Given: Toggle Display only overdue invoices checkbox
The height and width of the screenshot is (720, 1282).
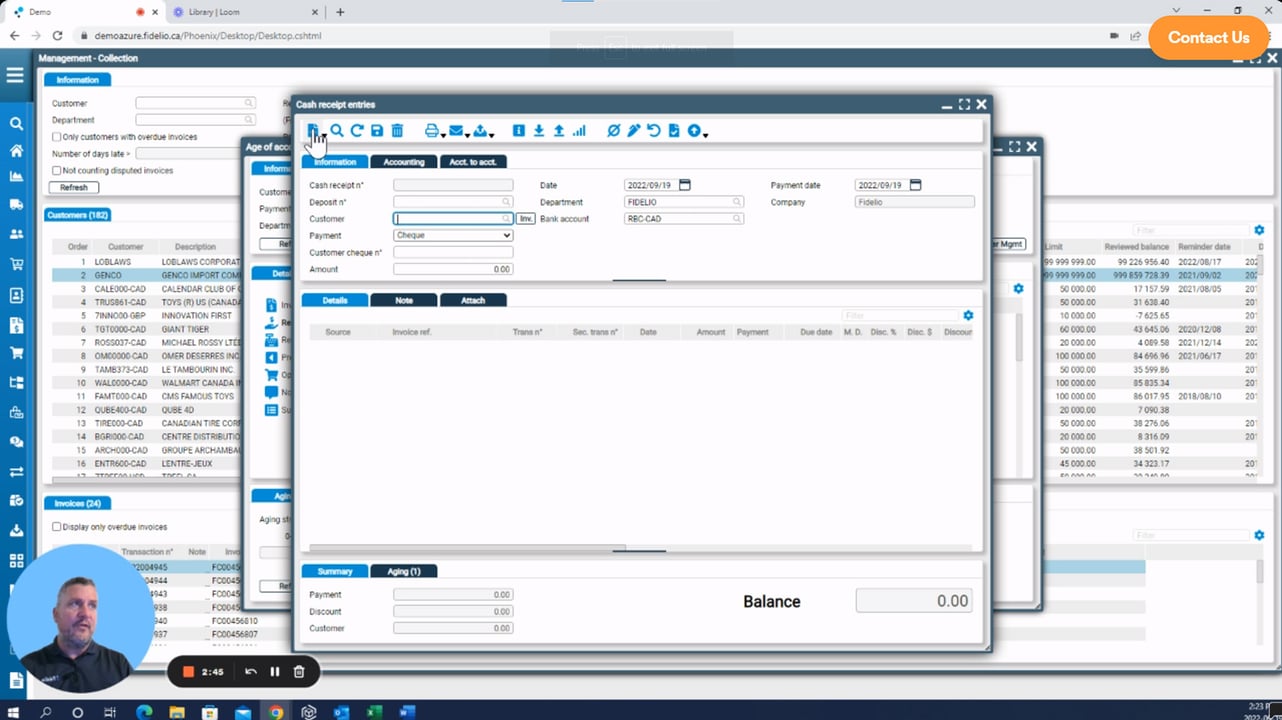Looking at the screenshot, I should tap(57, 527).
